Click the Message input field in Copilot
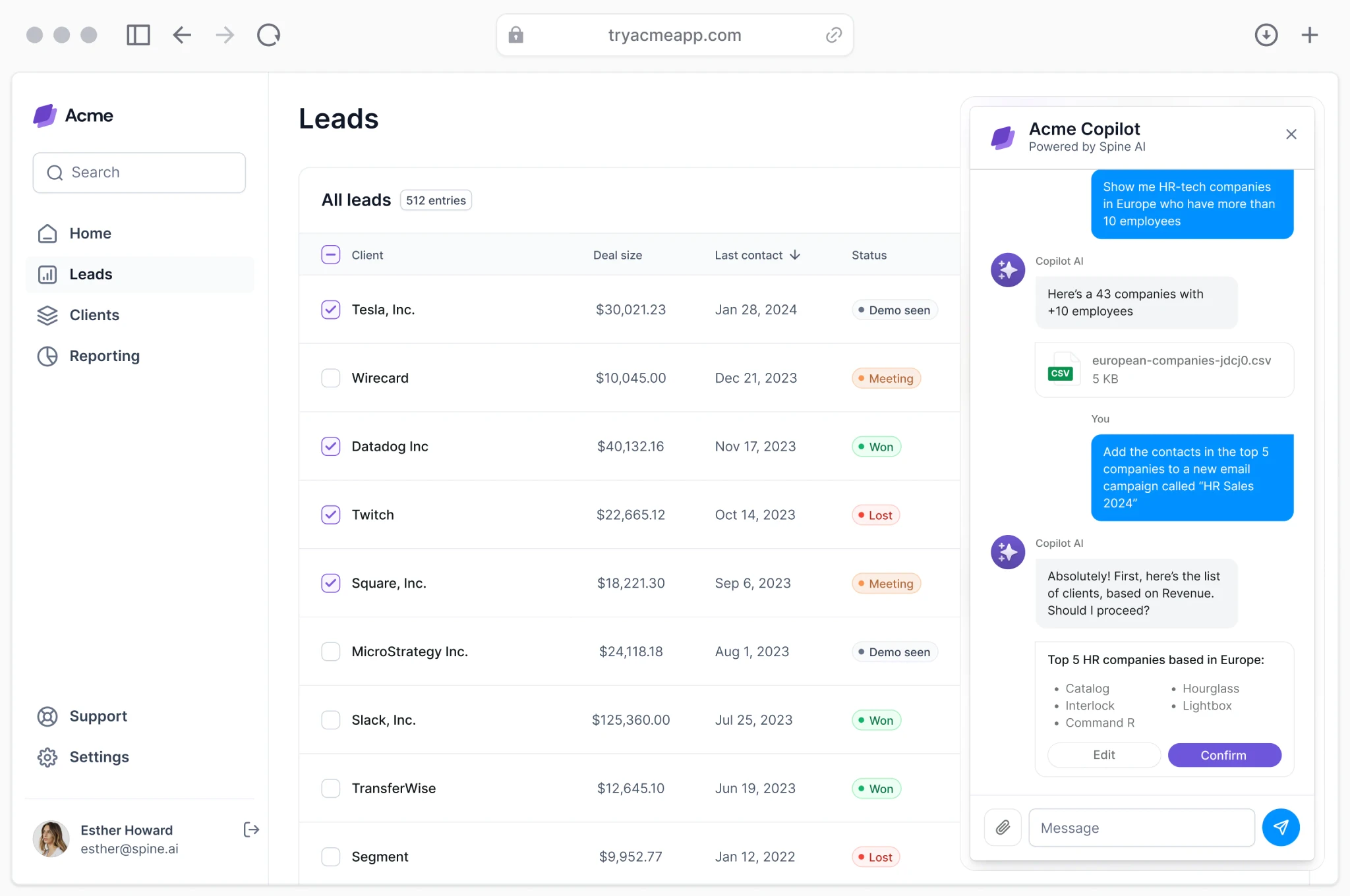The image size is (1350, 896). (x=1142, y=827)
